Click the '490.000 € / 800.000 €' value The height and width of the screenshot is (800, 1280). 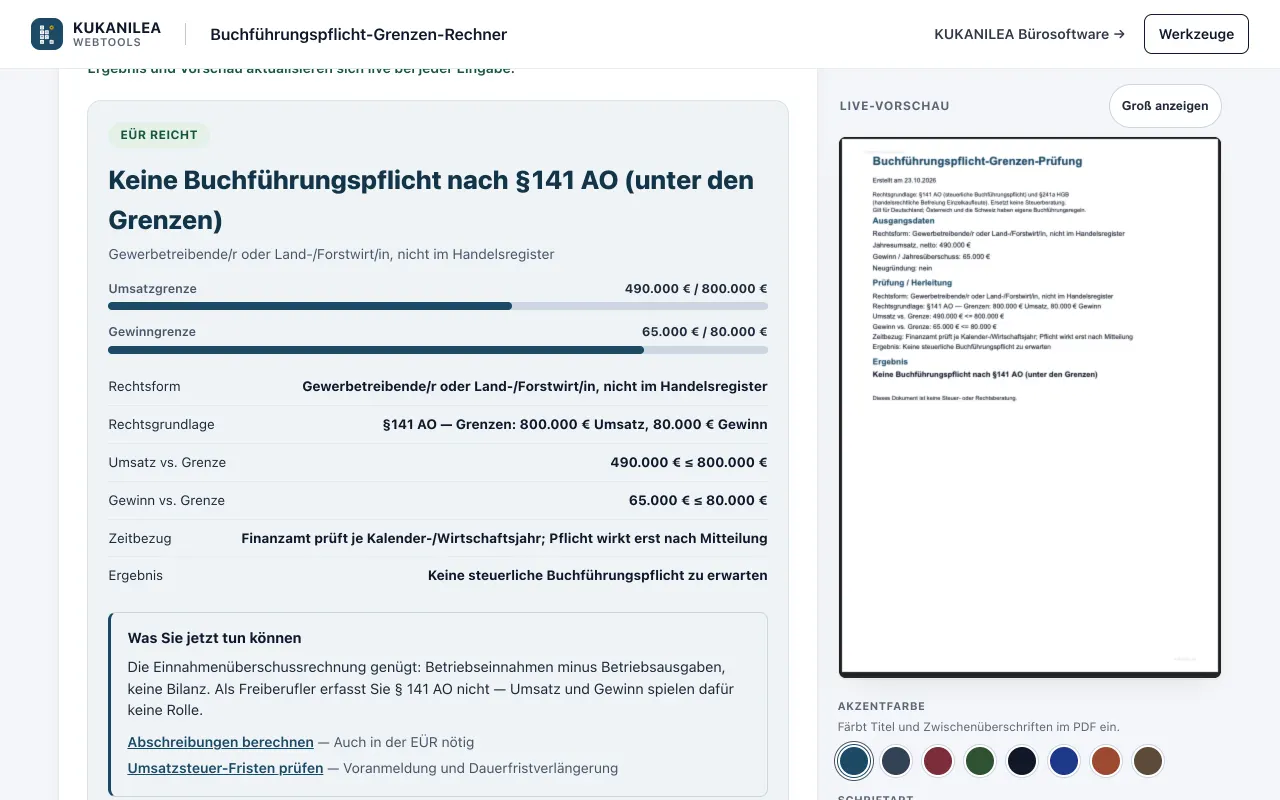(696, 289)
